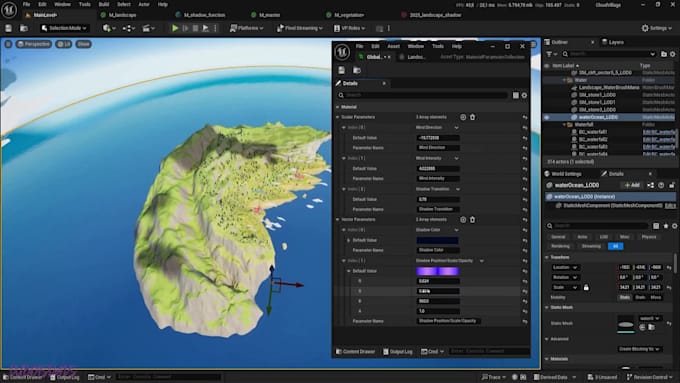Add element to Scalar Parameters array
The width and height of the screenshot is (680, 383).
463,117
